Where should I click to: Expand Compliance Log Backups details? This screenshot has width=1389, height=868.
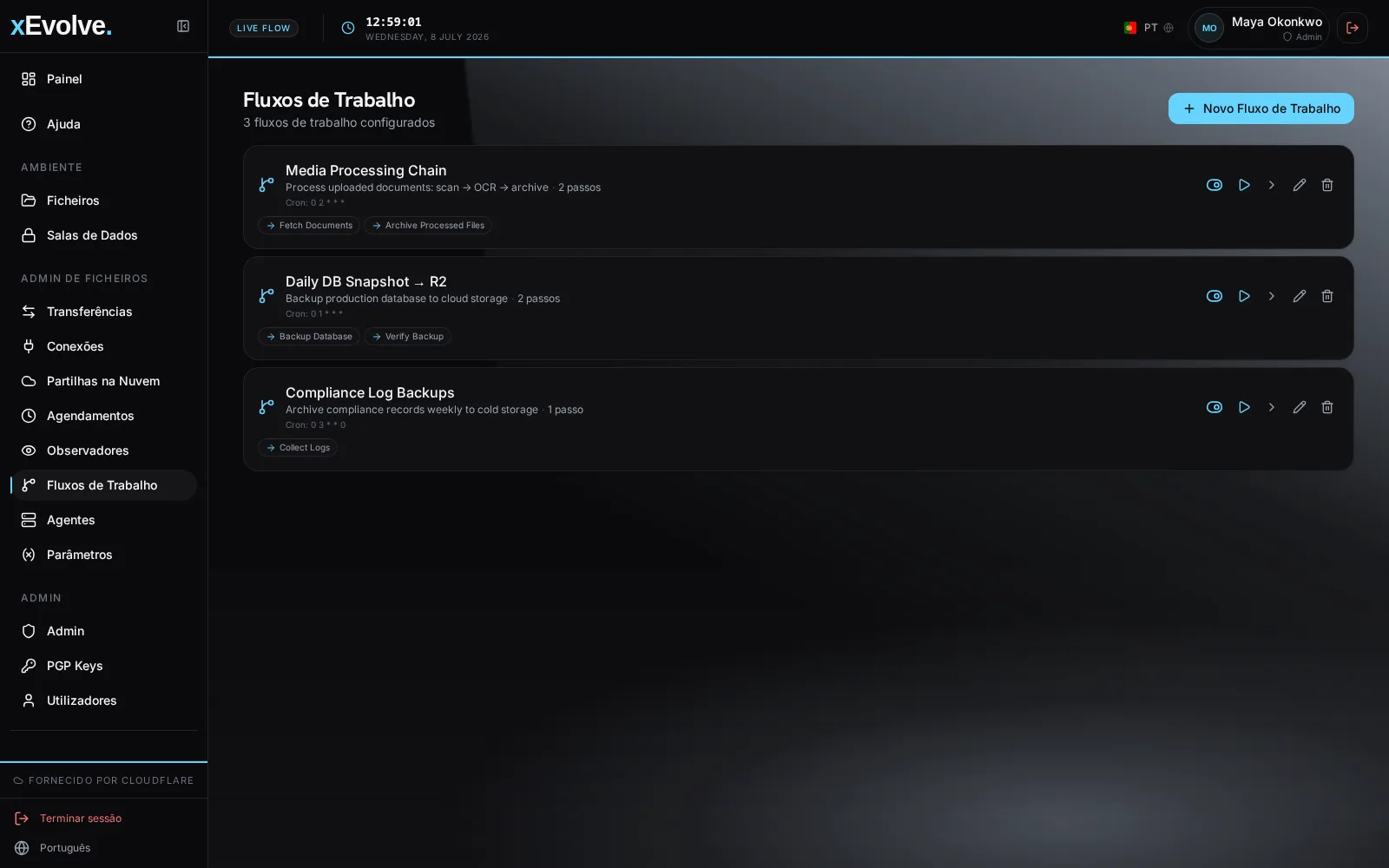tap(1272, 407)
